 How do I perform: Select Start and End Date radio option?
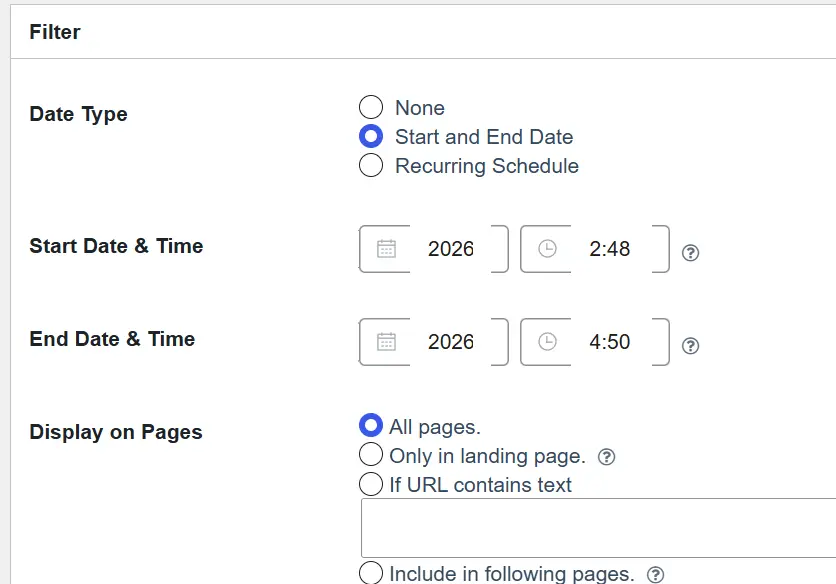(371, 136)
